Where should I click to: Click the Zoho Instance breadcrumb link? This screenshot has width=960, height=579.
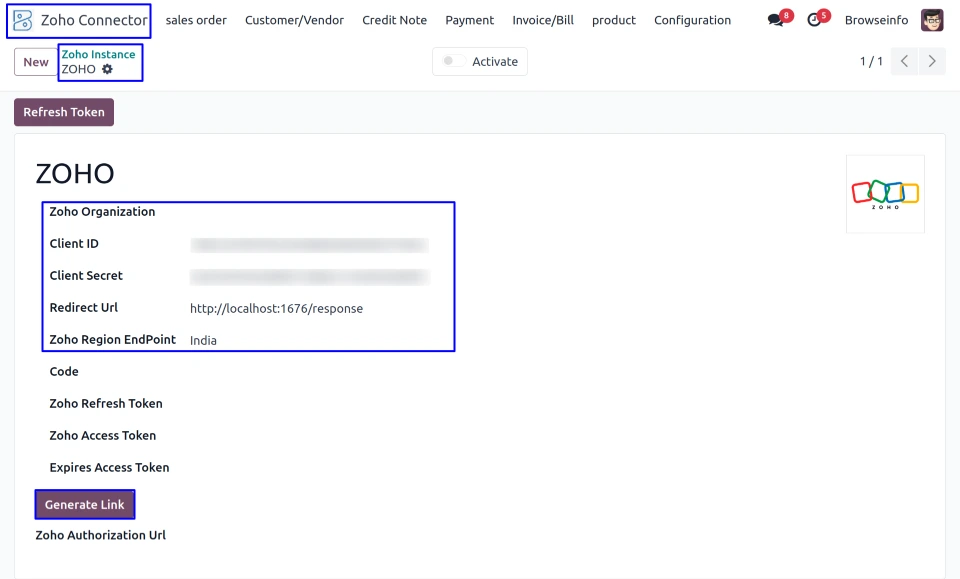(x=98, y=54)
